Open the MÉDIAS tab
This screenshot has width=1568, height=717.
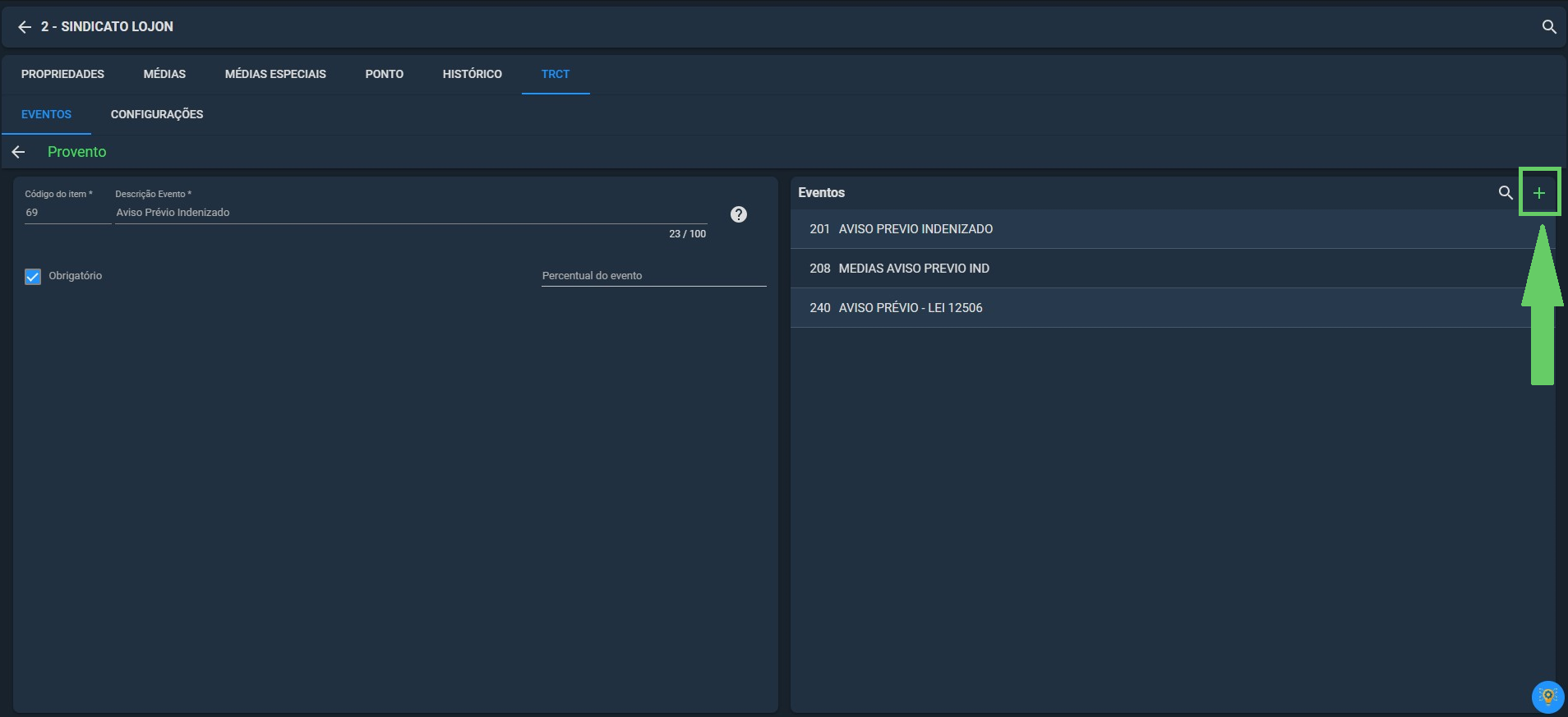164,74
